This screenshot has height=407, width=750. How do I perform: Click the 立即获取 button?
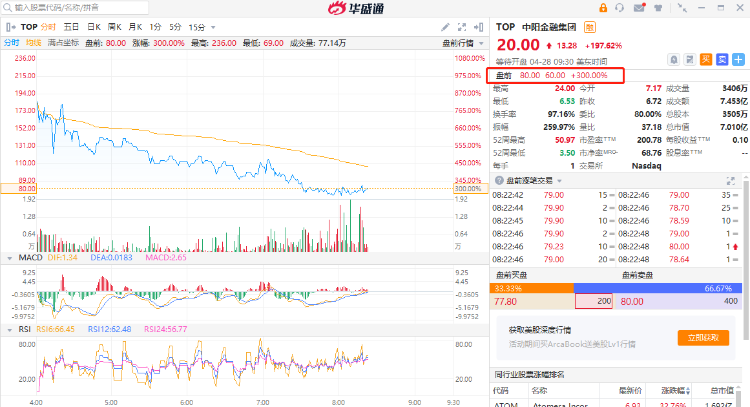point(703,338)
